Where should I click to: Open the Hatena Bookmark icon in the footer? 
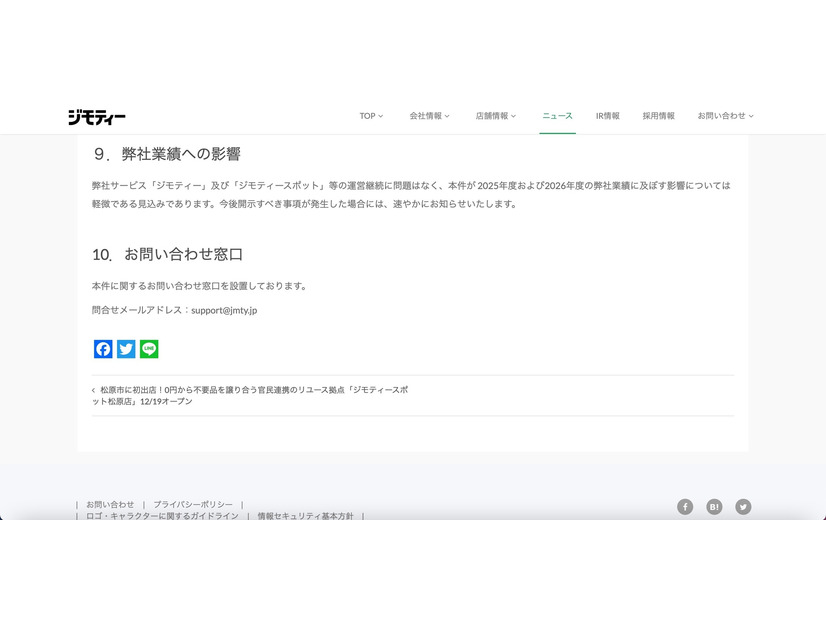tap(714, 507)
